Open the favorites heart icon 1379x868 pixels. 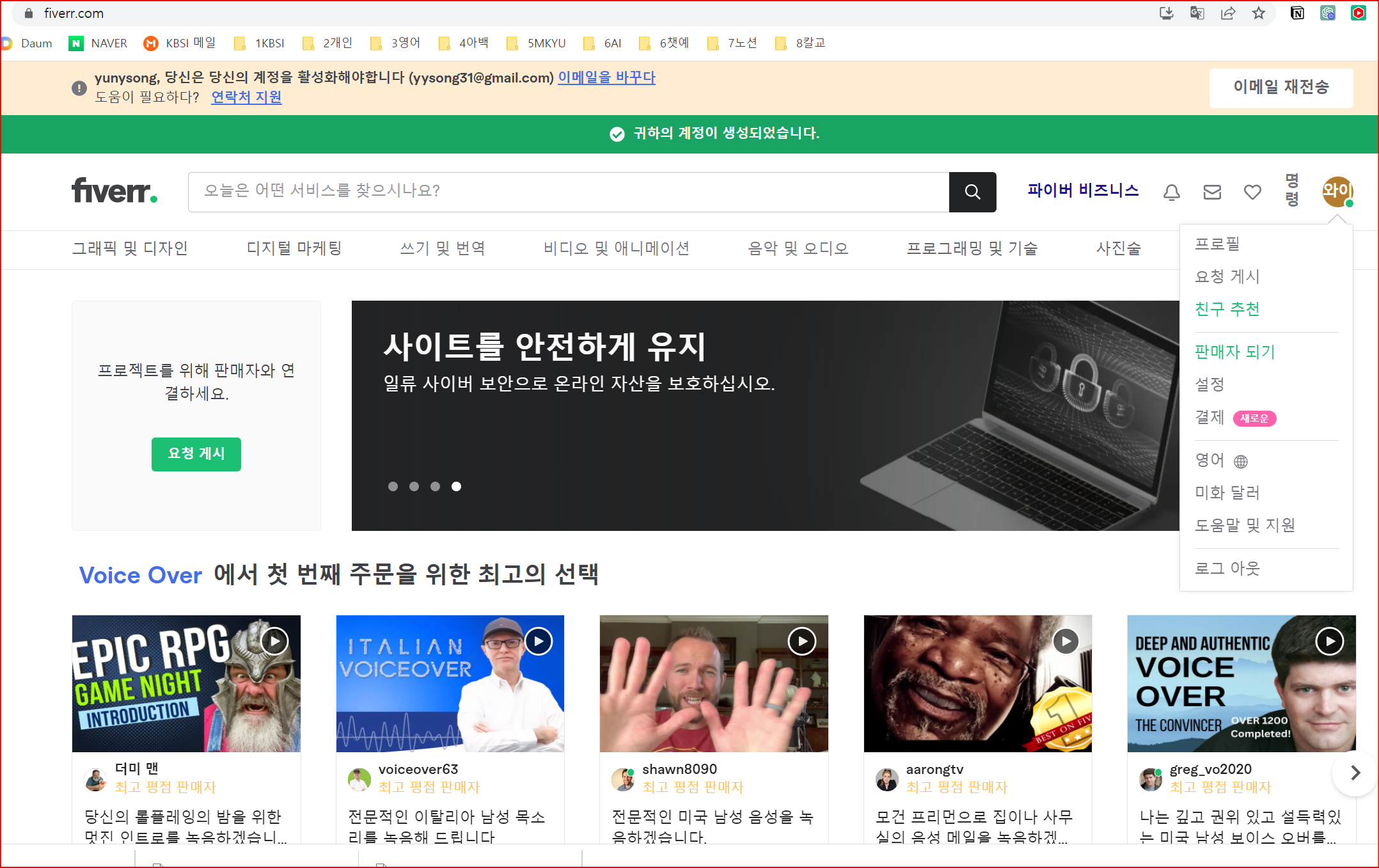pos(1252,191)
